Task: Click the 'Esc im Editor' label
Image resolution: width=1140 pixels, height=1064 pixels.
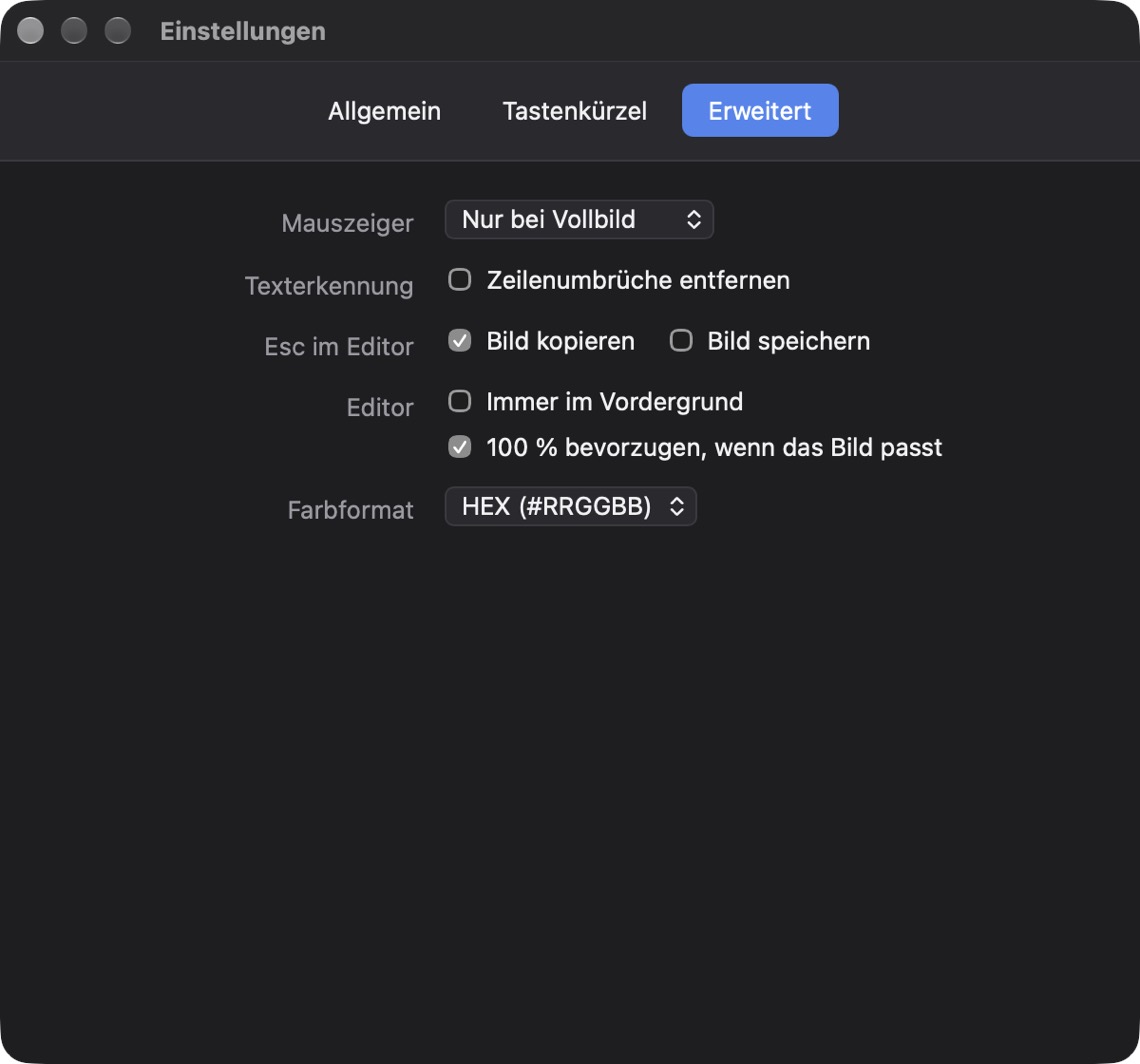Action: (339, 347)
